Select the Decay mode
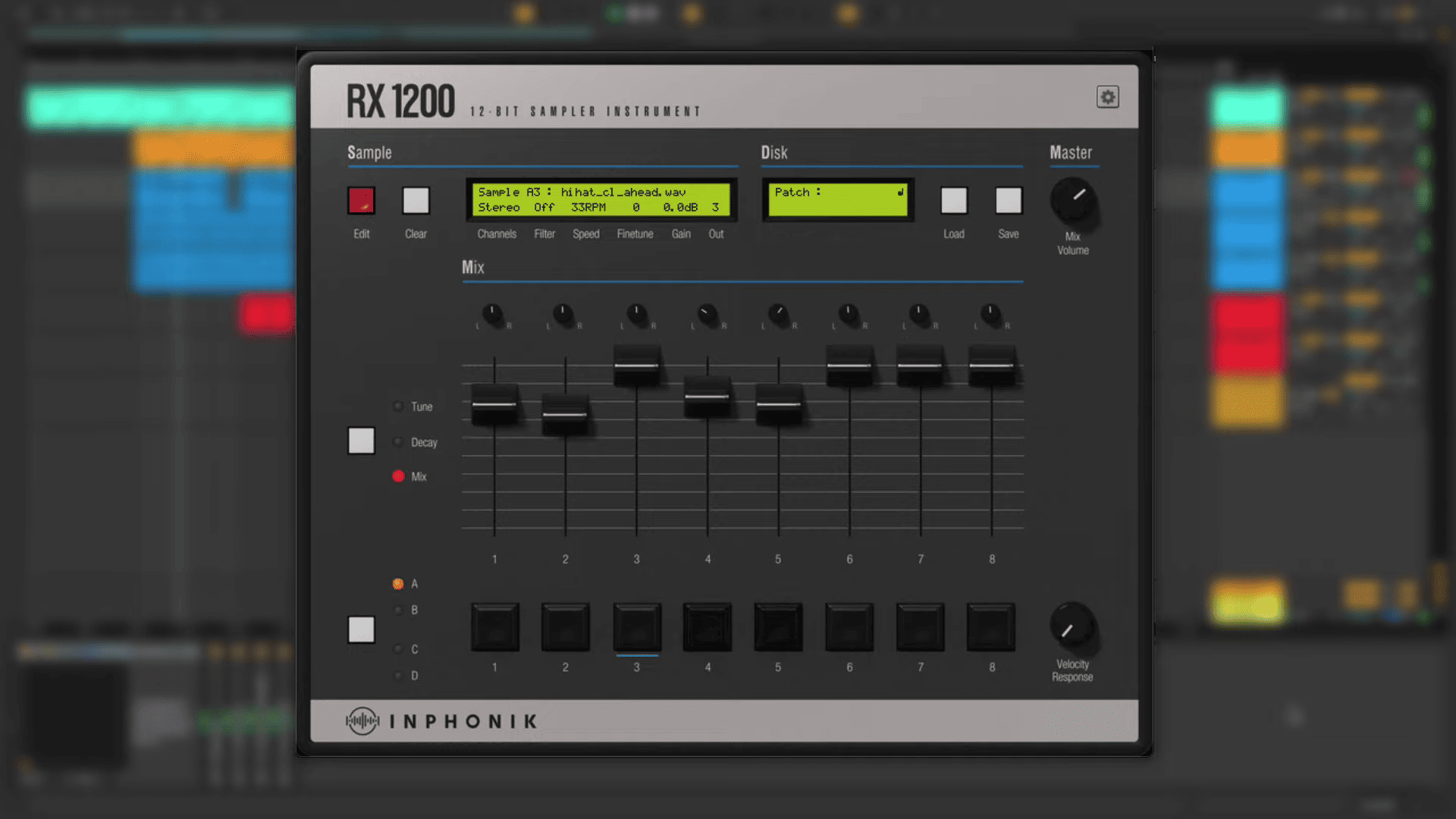This screenshot has width=1456, height=819. click(x=397, y=441)
